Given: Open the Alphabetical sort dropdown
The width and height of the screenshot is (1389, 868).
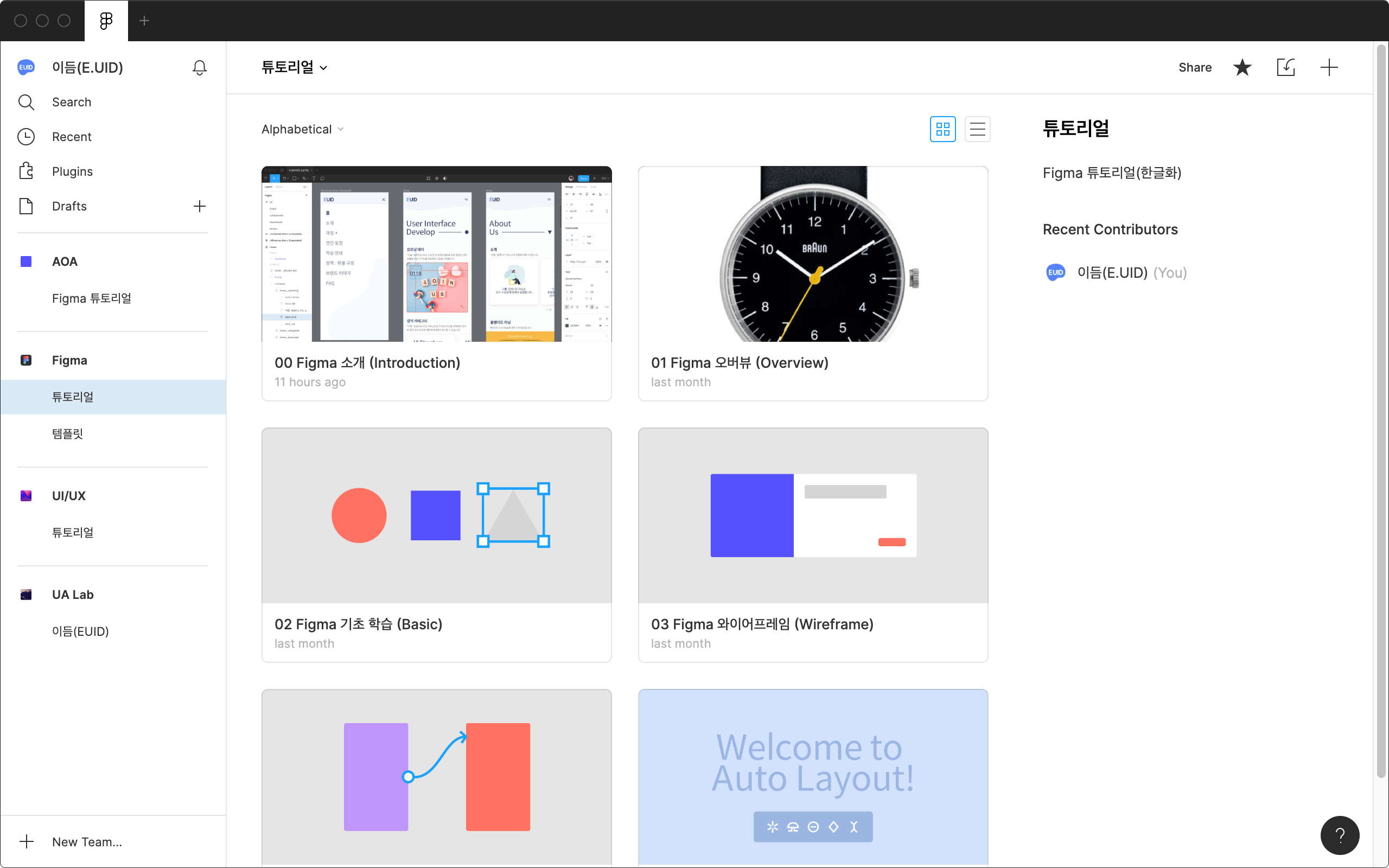Looking at the screenshot, I should (302, 129).
